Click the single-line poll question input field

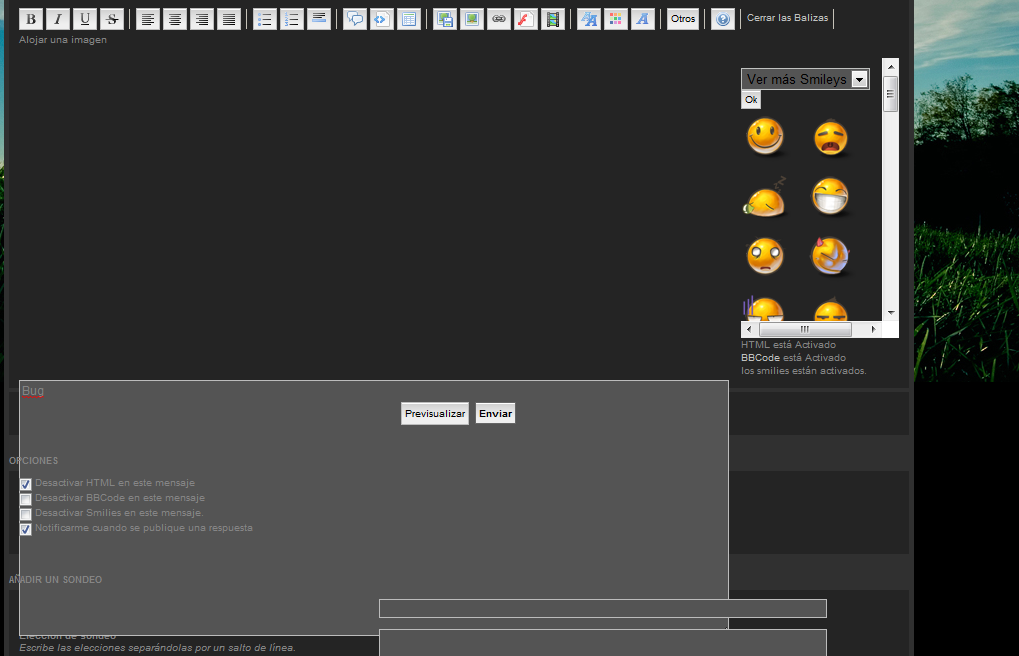(x=603, y=609)
